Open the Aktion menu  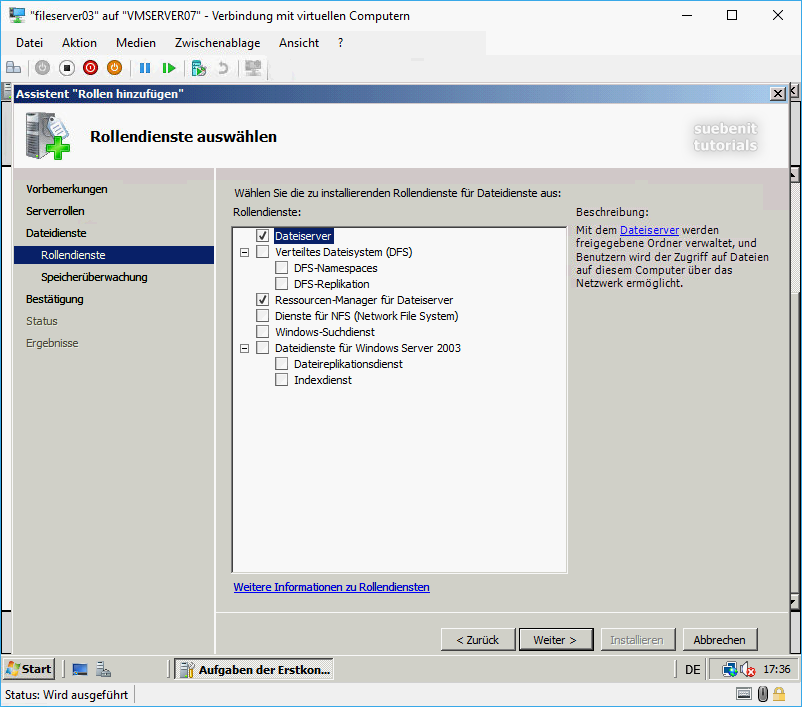[79, 43]
